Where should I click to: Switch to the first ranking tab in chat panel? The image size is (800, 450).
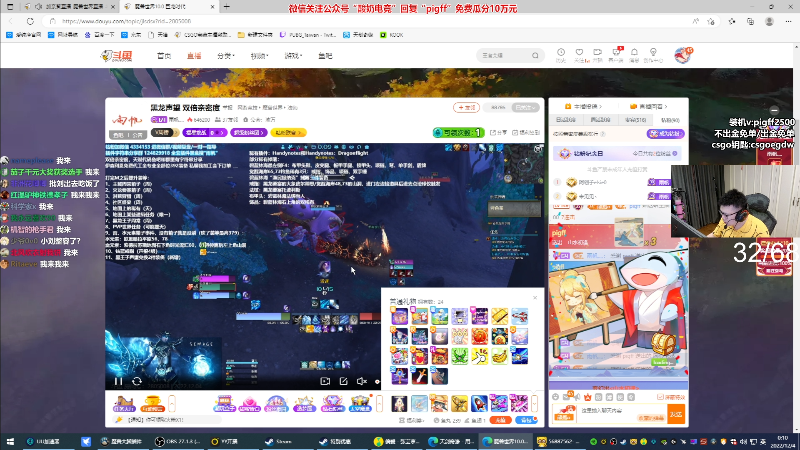pyautogui.click(x=566, y=120)
